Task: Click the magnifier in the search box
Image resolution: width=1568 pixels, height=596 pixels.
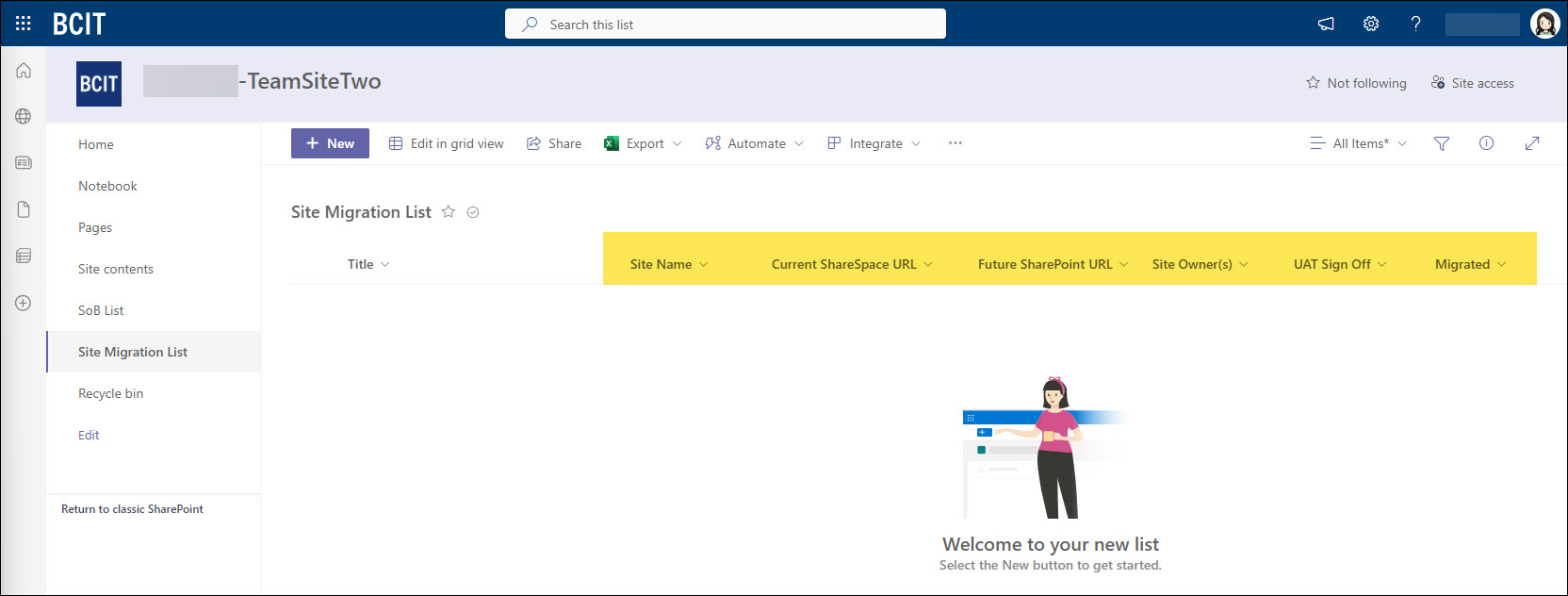Action: (x=530, y=25)
